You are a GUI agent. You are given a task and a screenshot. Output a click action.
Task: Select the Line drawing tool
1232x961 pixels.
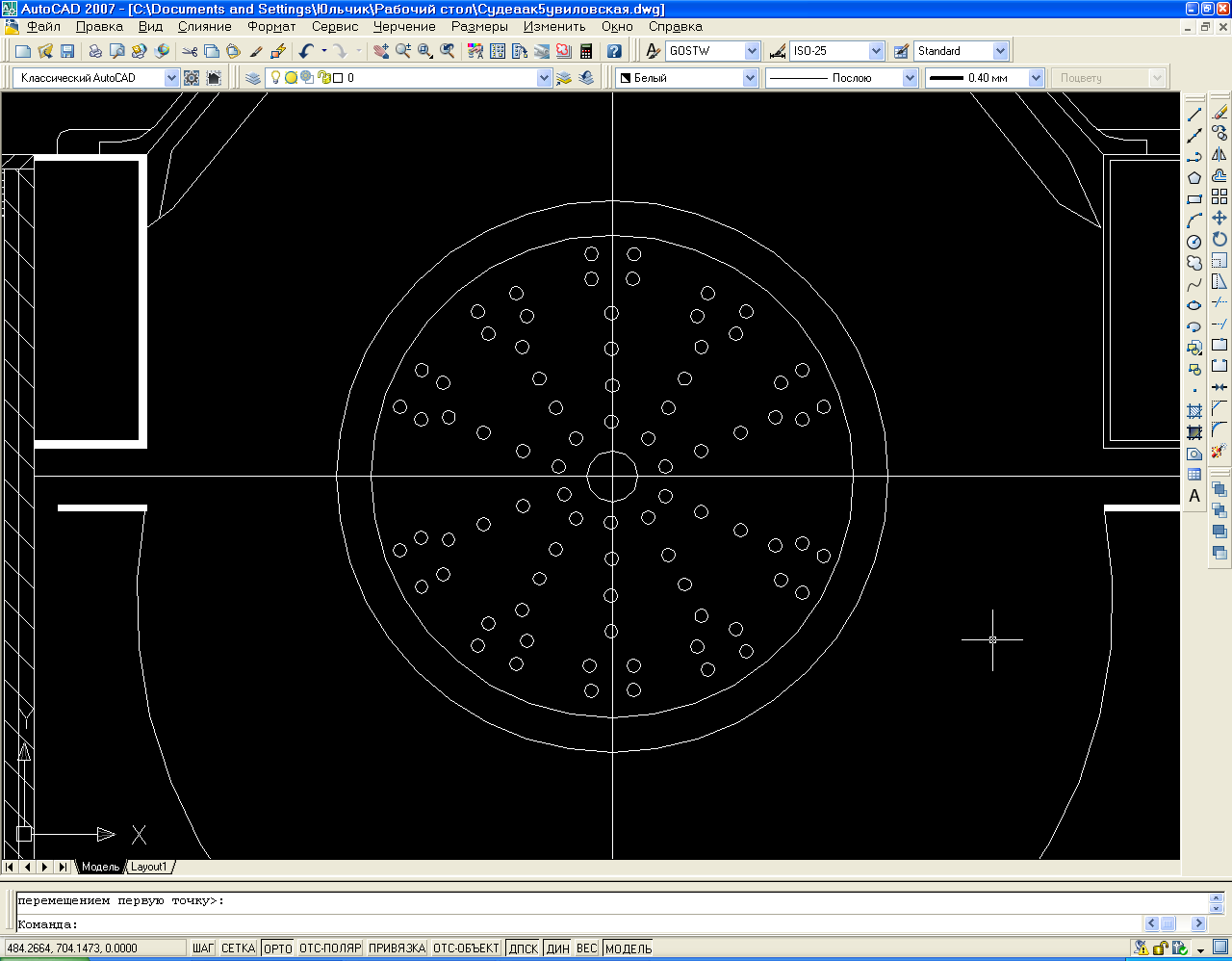pos(1194,115)
